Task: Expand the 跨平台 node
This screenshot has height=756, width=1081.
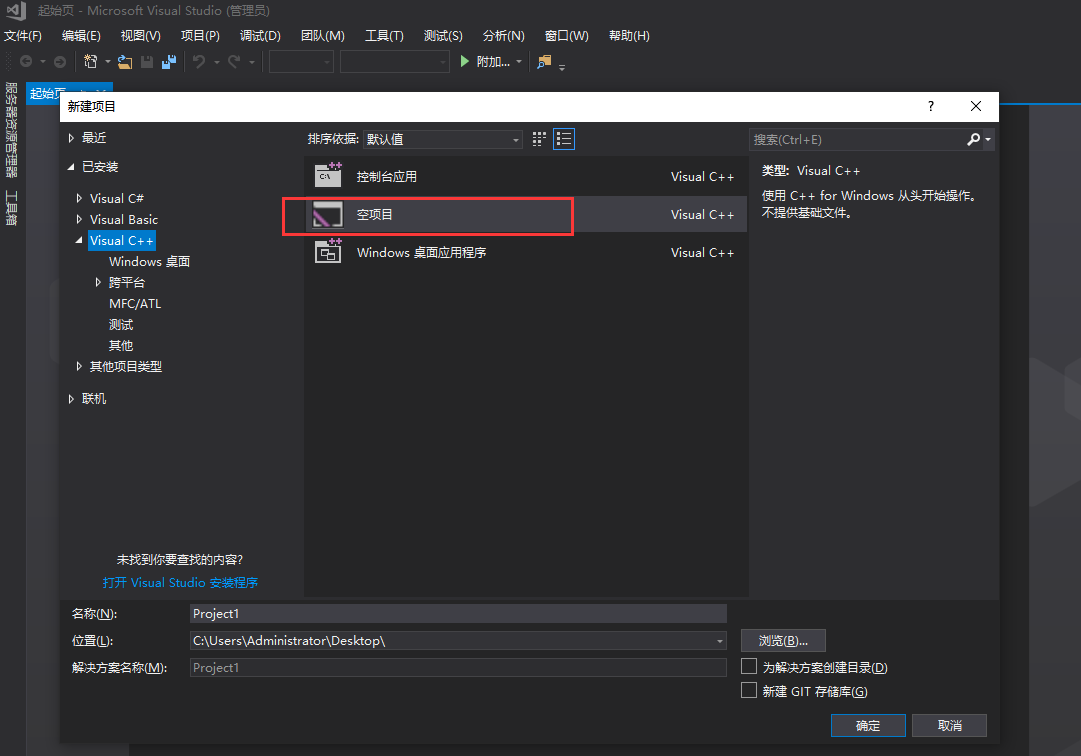Action: 98,283
